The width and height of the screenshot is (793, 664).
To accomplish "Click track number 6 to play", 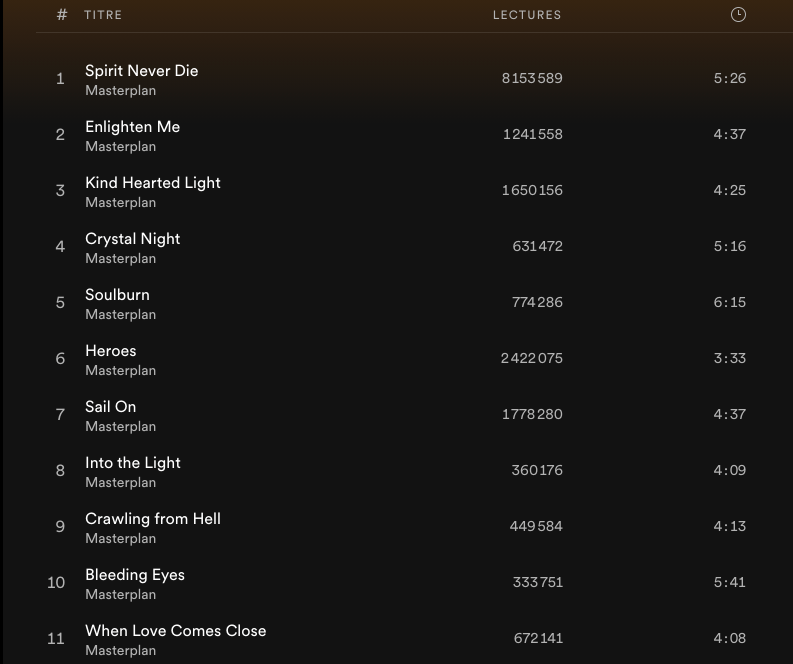I will [60, 358].
